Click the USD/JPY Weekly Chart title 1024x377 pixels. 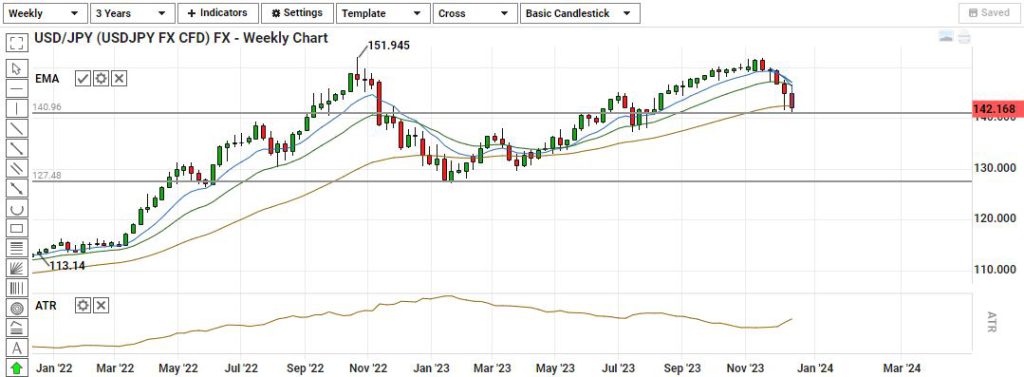[180, 39]
